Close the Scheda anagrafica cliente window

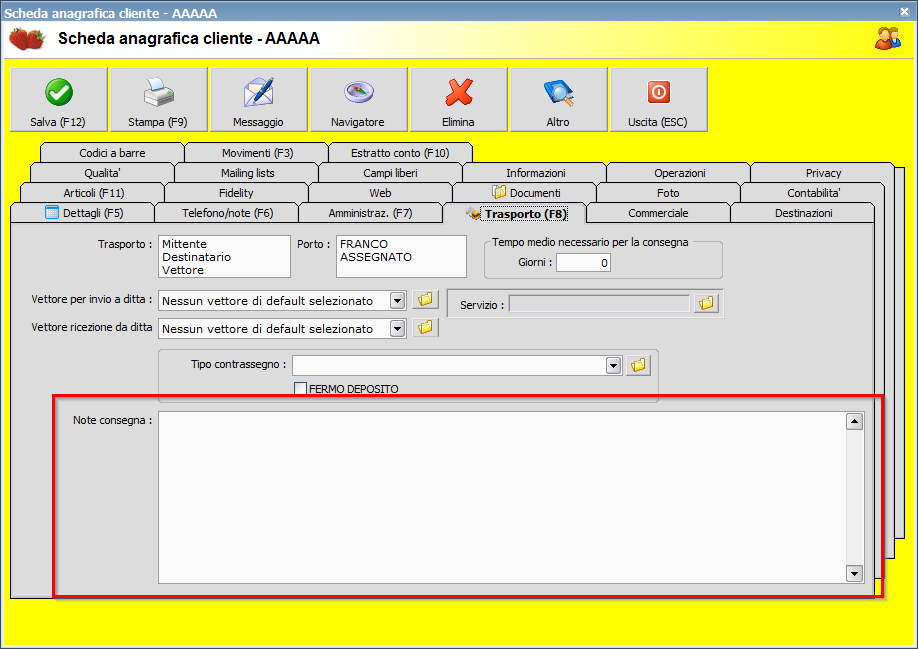point(905,11)
